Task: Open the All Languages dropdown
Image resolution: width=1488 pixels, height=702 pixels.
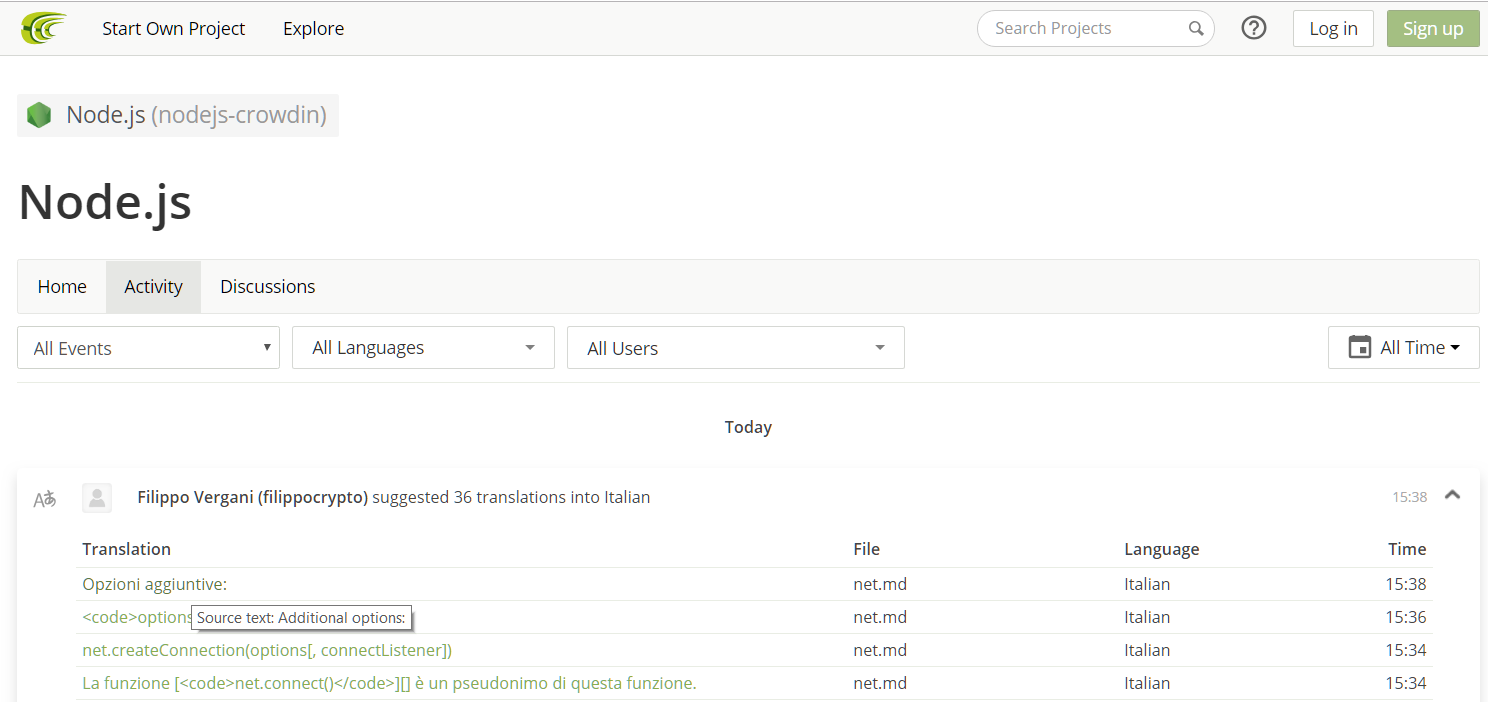Action: tap(423, 348)
